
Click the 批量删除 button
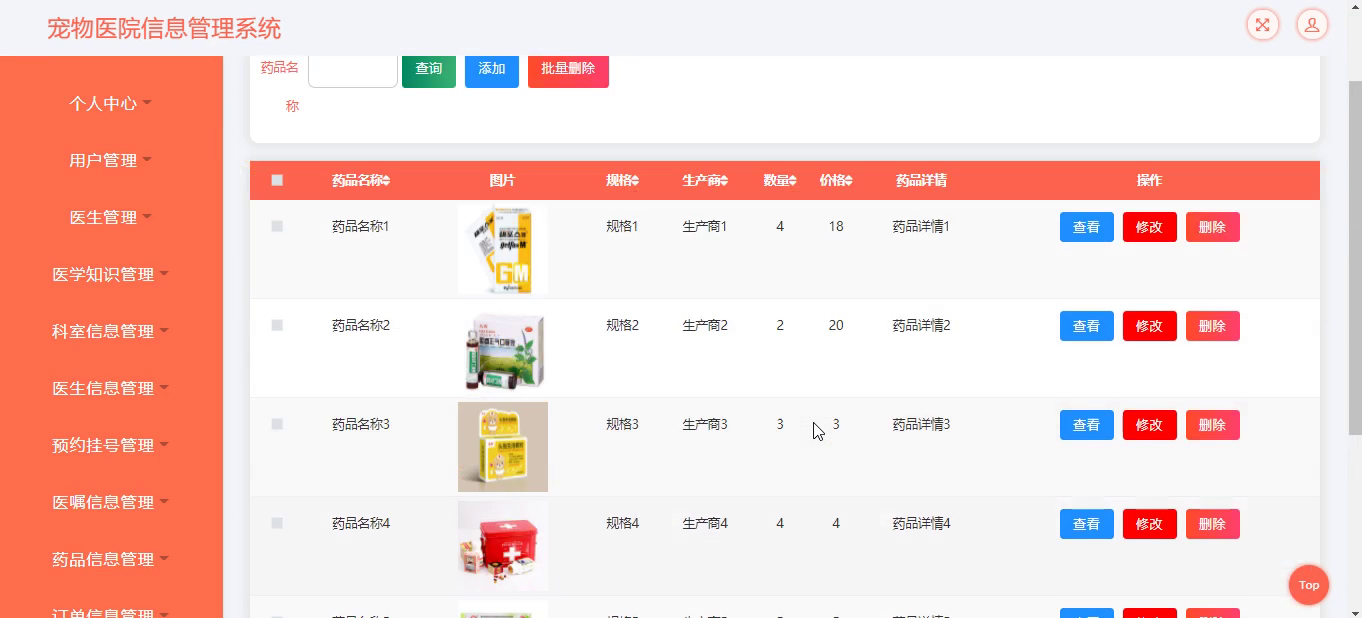(568, 69)
